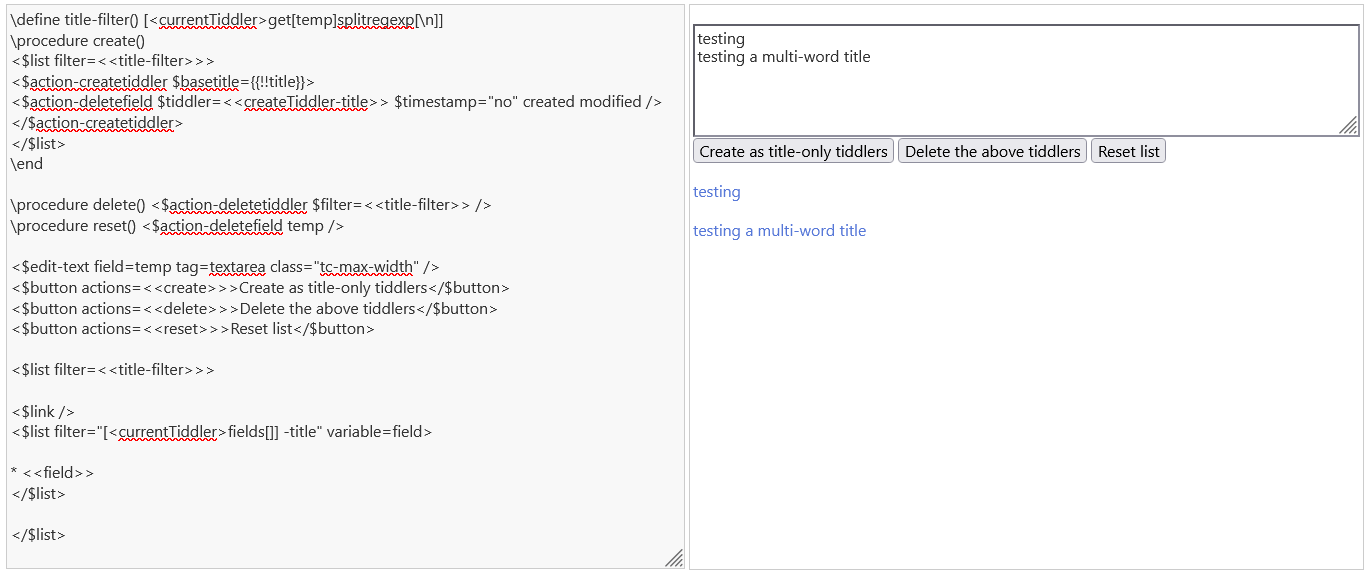Click the "testing a multi-word title" textarea line
Image resolution: width=1367 pixels, height=576 pixels.
(783, 57)
